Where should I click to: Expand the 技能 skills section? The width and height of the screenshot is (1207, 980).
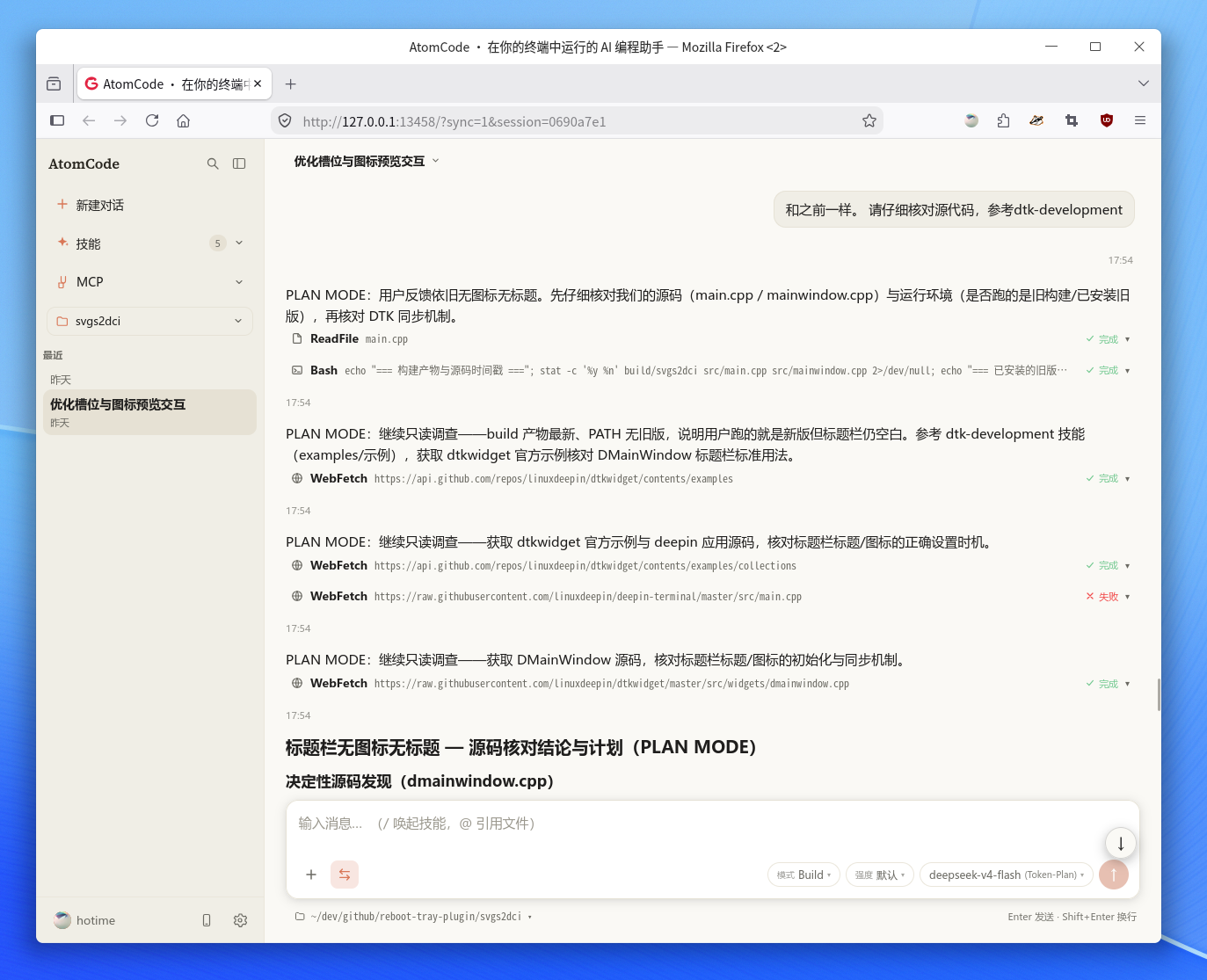[239, 243]
